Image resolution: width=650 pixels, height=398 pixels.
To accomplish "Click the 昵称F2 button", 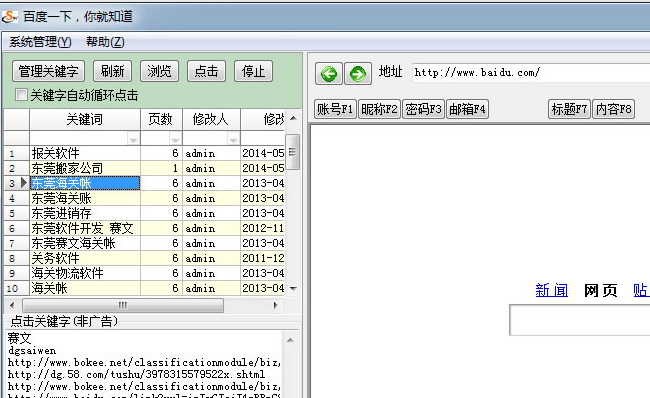I will 379,109.
